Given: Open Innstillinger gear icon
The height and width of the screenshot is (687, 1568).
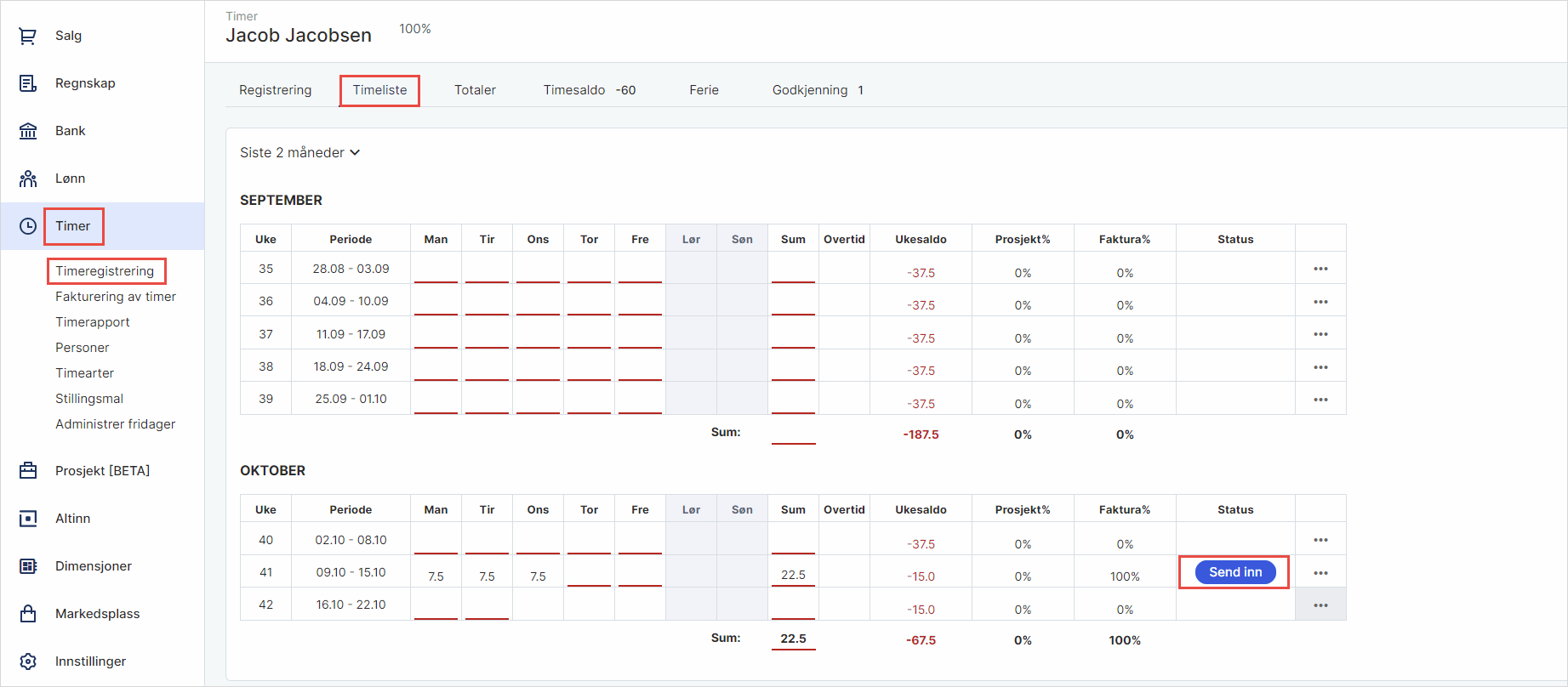Looking at the screenshot, I should coord(28,661).
